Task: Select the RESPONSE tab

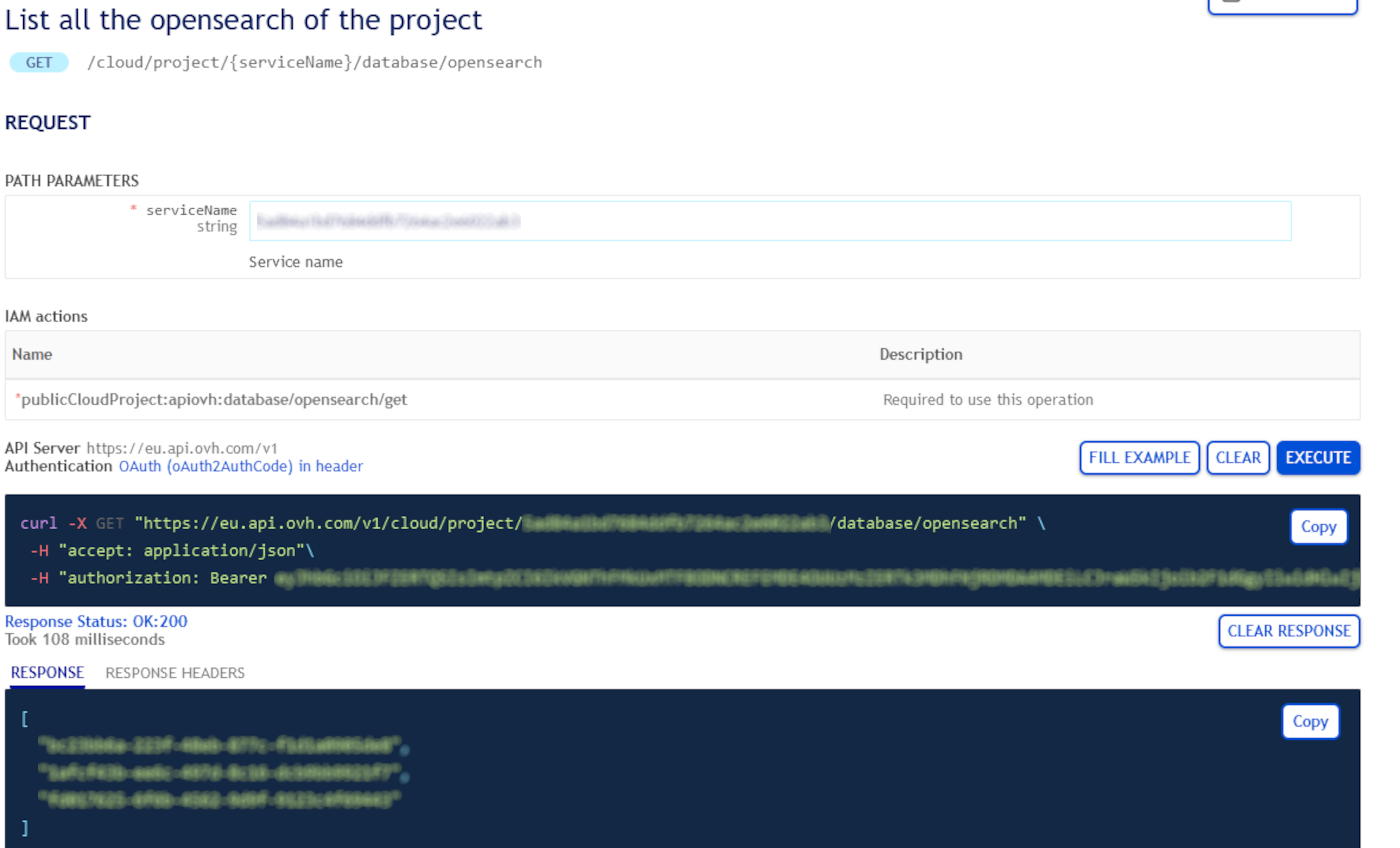Action: point(47,673)
